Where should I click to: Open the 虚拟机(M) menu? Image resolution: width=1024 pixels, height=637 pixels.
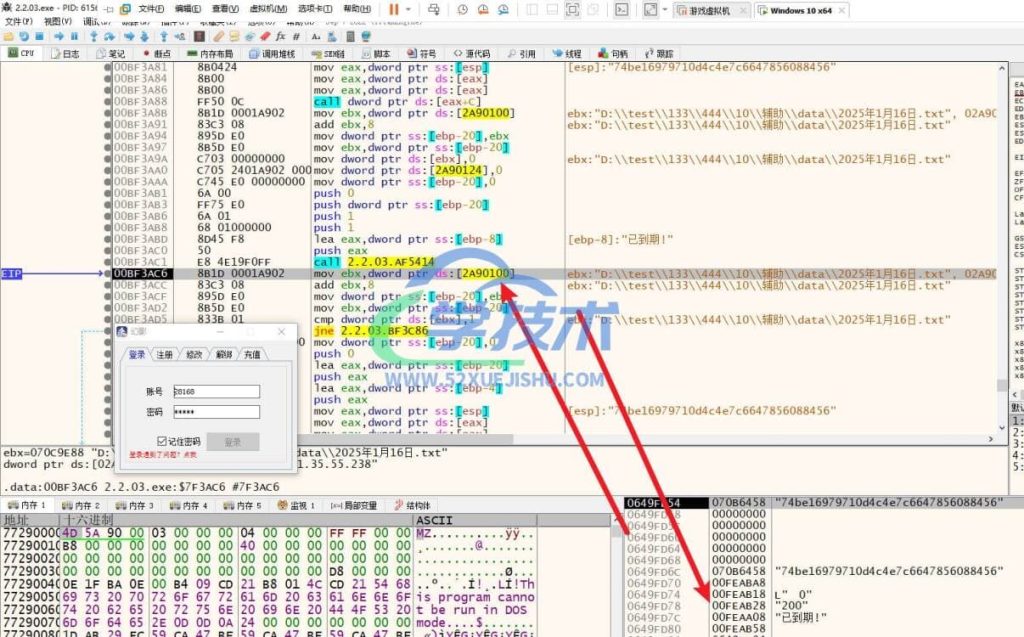pos(264,9)
